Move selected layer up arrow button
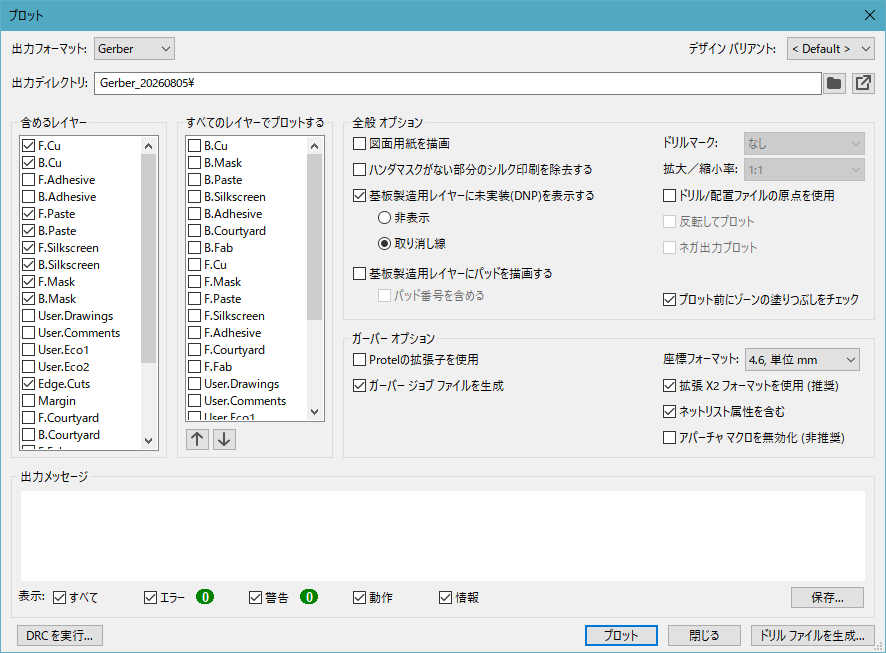886x653 pixels. click(197, 439)
